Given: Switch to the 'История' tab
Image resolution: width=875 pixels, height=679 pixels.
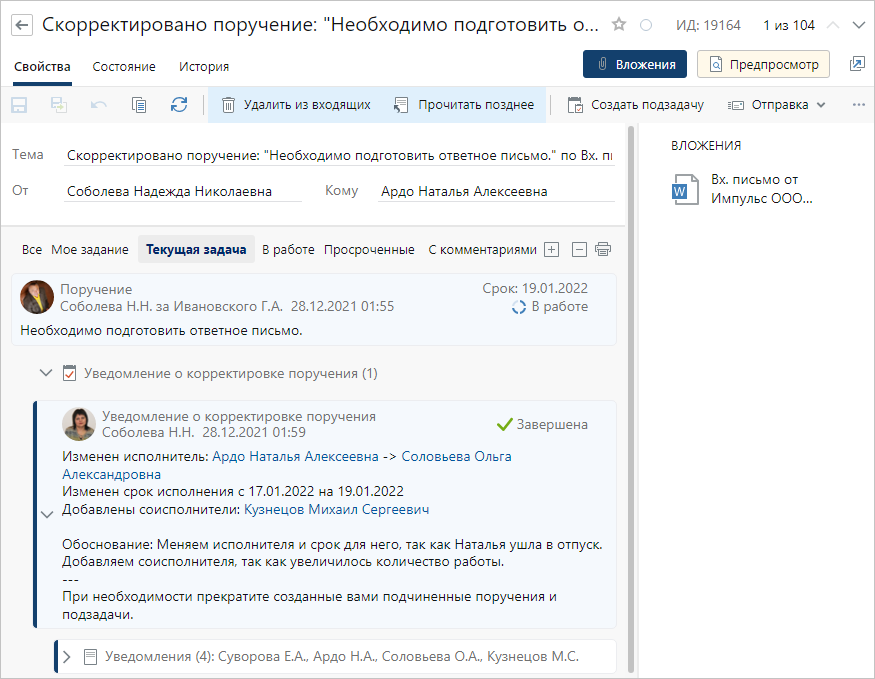Looking at the screenshot, I should (203, 64).
